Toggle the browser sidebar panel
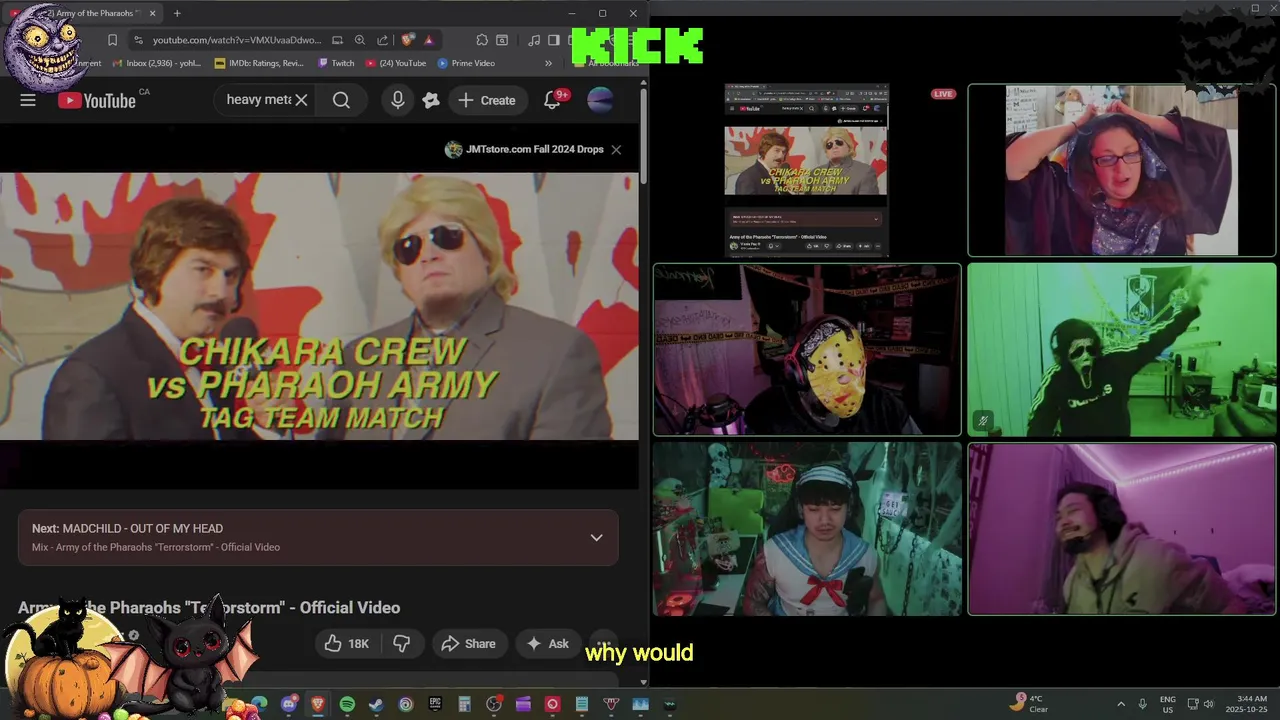 (553, 40)
